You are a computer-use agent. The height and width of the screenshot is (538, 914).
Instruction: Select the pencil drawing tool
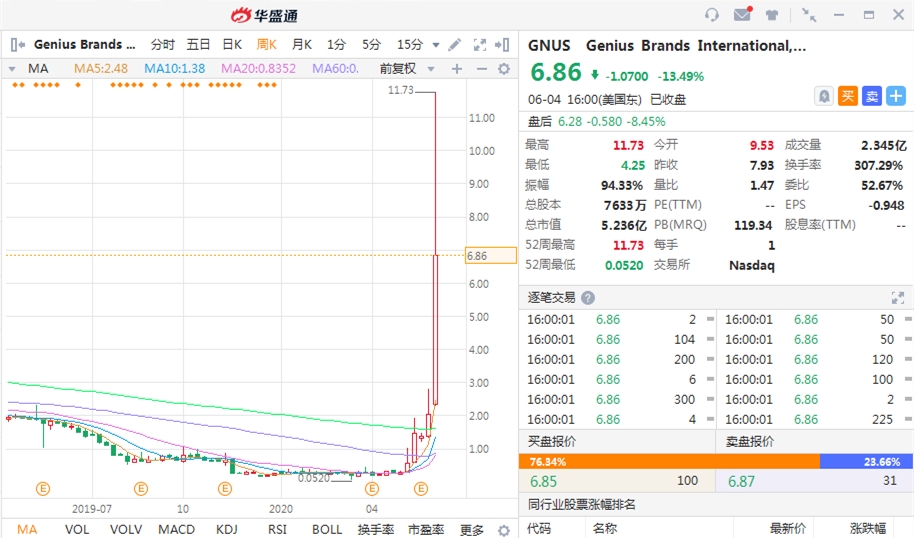coord(455,44)
